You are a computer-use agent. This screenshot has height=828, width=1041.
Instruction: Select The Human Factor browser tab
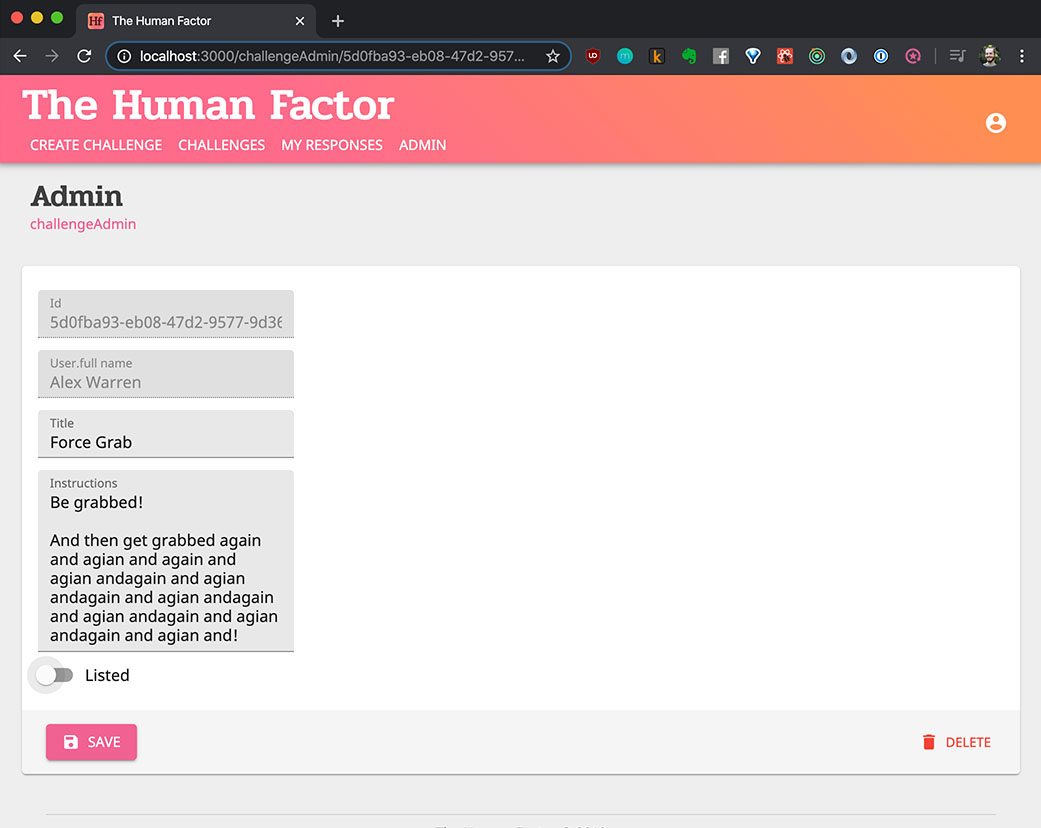(x=196, y=21)
